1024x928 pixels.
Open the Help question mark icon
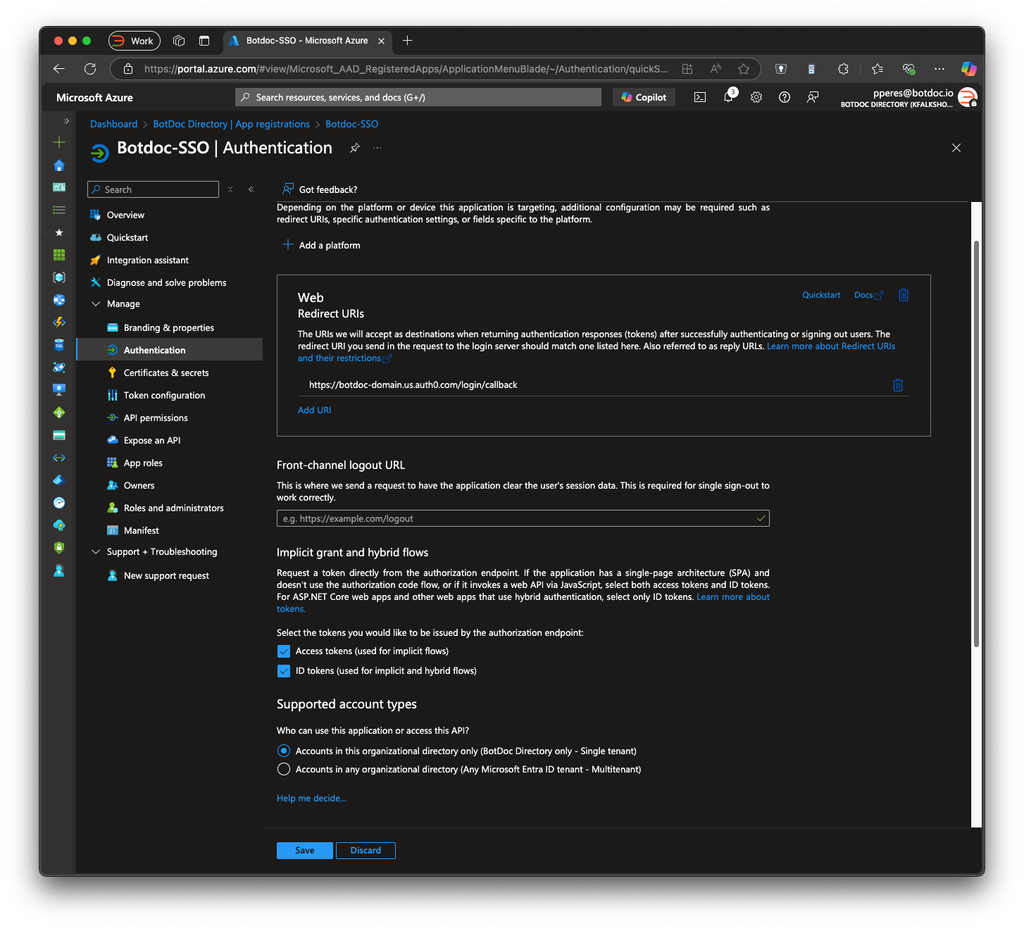pyautogui.click(x=785, y=97)
